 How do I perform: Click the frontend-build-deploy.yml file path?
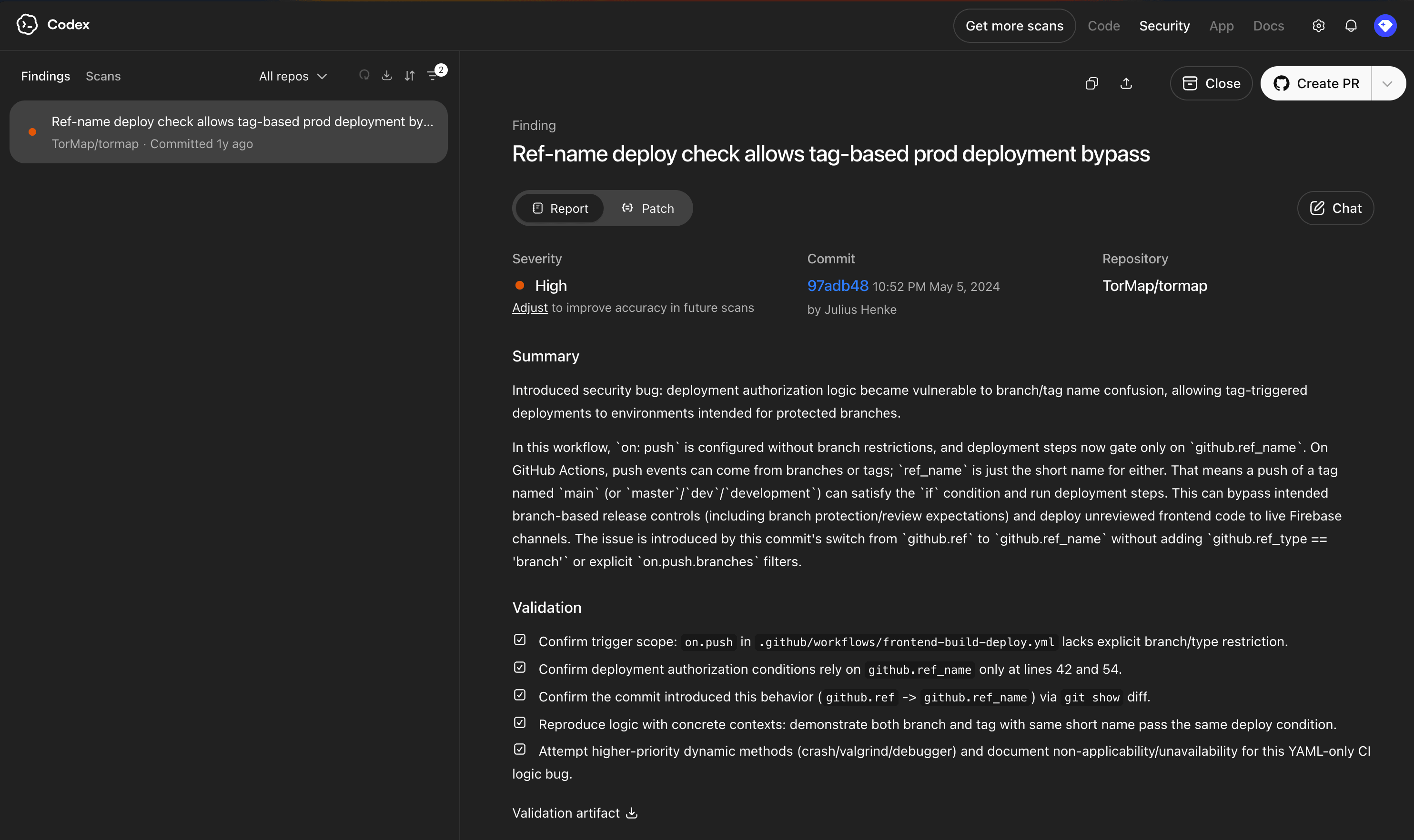(906, 642)
